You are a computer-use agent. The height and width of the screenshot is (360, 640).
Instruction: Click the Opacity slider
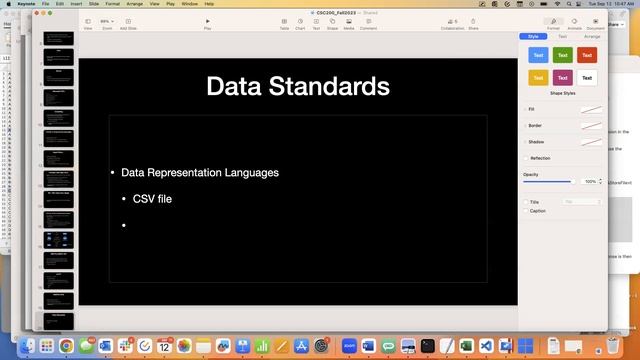[x=549, y=182]
